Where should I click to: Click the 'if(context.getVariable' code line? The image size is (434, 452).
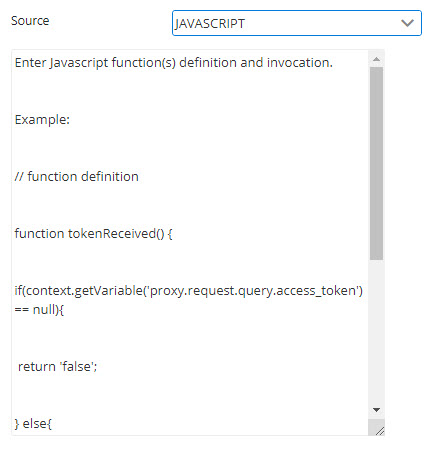click(189, 291)
